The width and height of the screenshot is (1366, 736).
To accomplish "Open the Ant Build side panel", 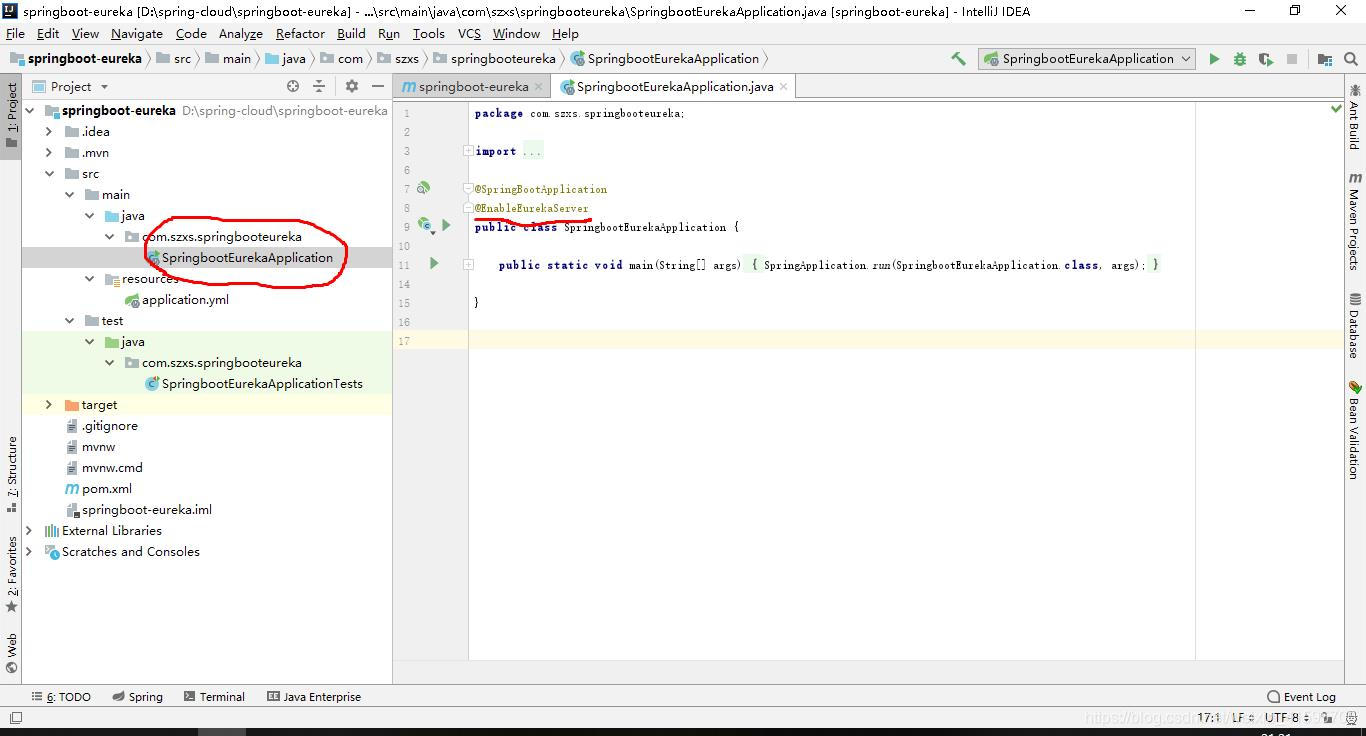I will point(1355,117).
